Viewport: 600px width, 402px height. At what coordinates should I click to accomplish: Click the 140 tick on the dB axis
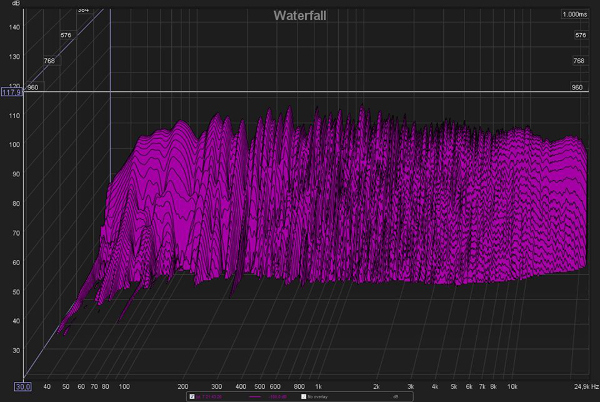click(16, 27)
